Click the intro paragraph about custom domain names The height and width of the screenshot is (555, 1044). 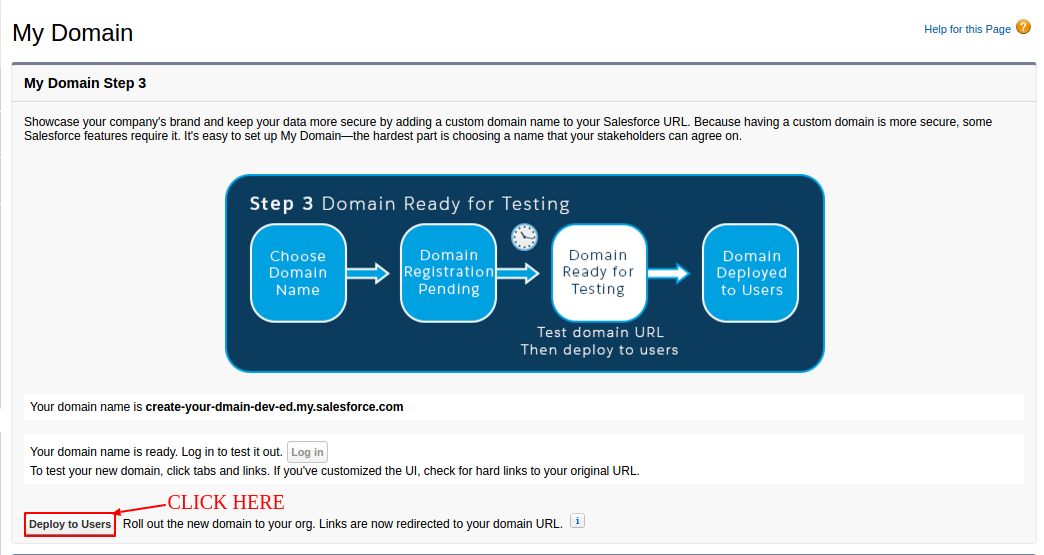pyautogui.click(x=507, y=128)
